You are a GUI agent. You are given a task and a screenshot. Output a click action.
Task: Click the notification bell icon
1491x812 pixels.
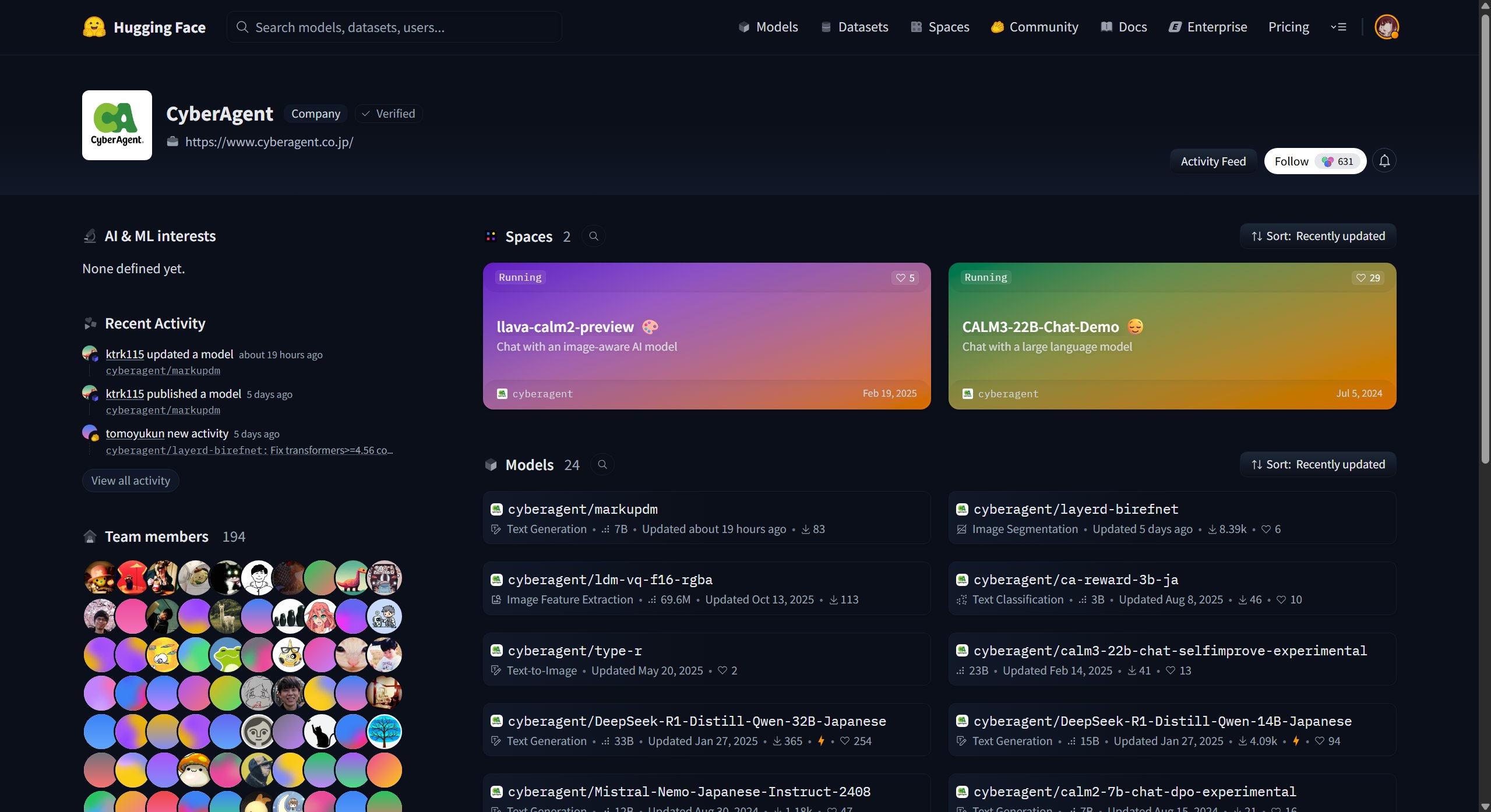(1384, 161)
